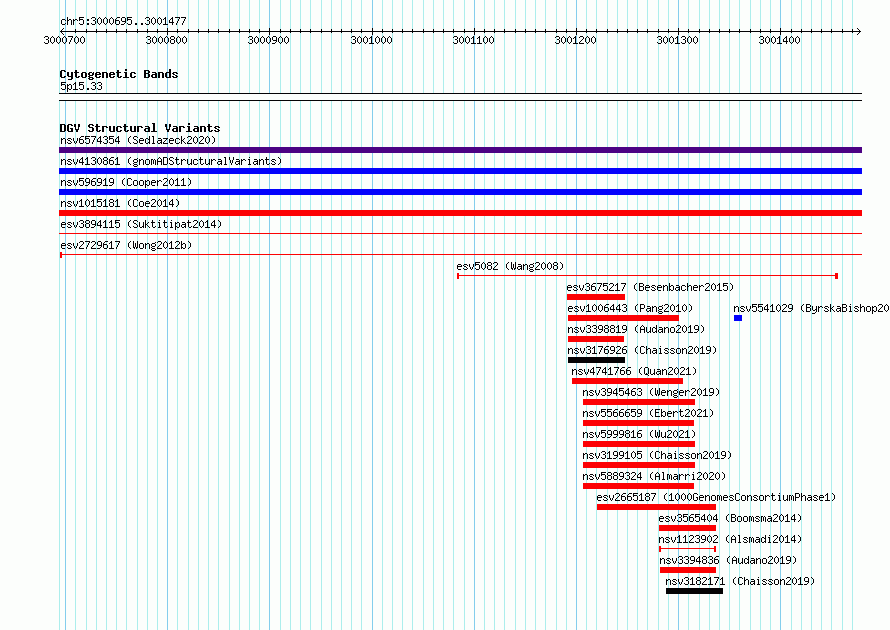Image resolution: width=890 pixels, height=630 pixels.
Task: Click red bar under esv1006443 (Pang2010)
Action: [623, 318]
